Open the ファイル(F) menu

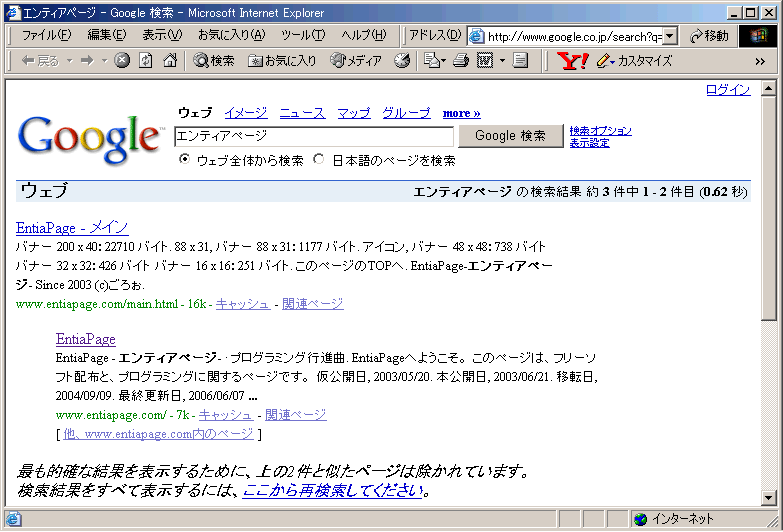(x=46, y=35)
